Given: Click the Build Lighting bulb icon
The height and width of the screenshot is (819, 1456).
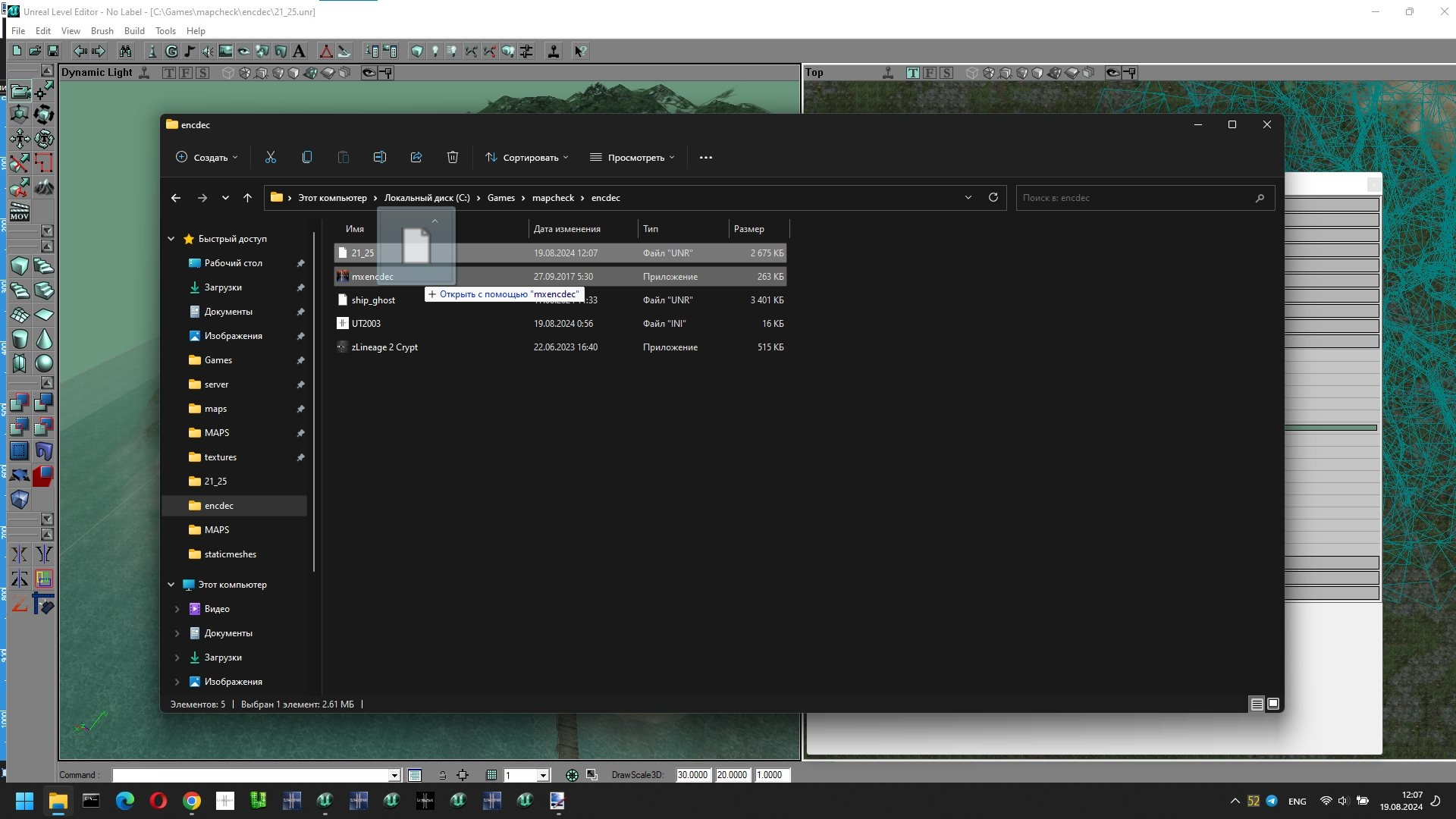Looking at the screenshot, I should click(x=435, y=51).
